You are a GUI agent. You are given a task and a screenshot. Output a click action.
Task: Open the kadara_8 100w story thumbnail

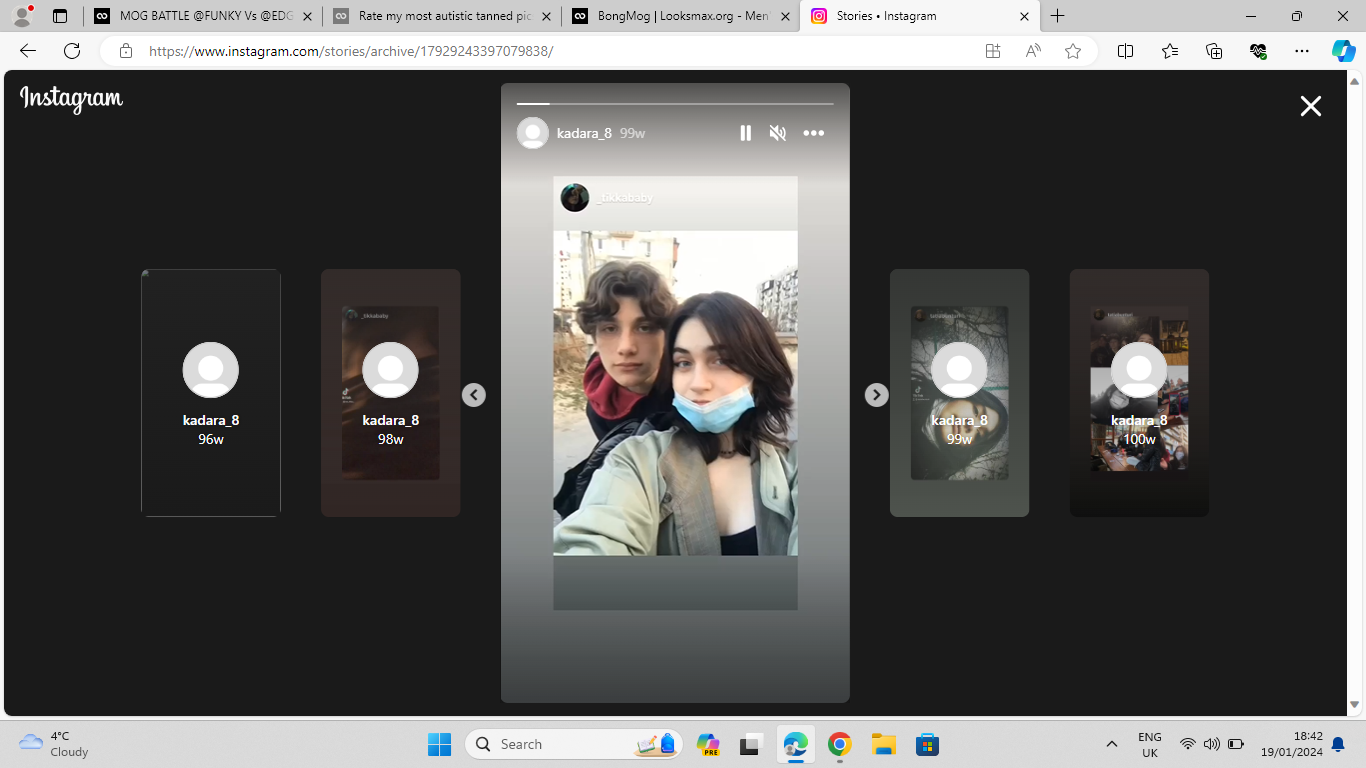click(x=1139, y=393)
